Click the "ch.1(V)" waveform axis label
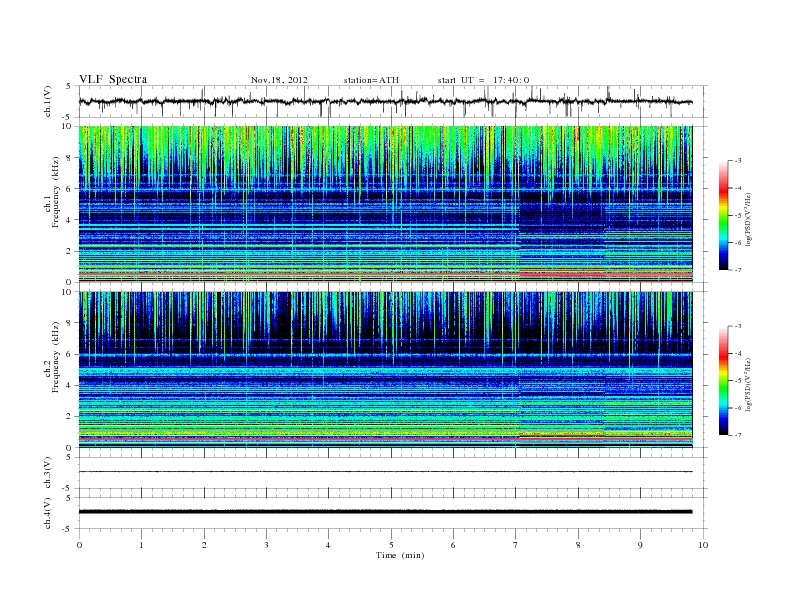Viewport: 792px width, 612px height. click(48, 101)
